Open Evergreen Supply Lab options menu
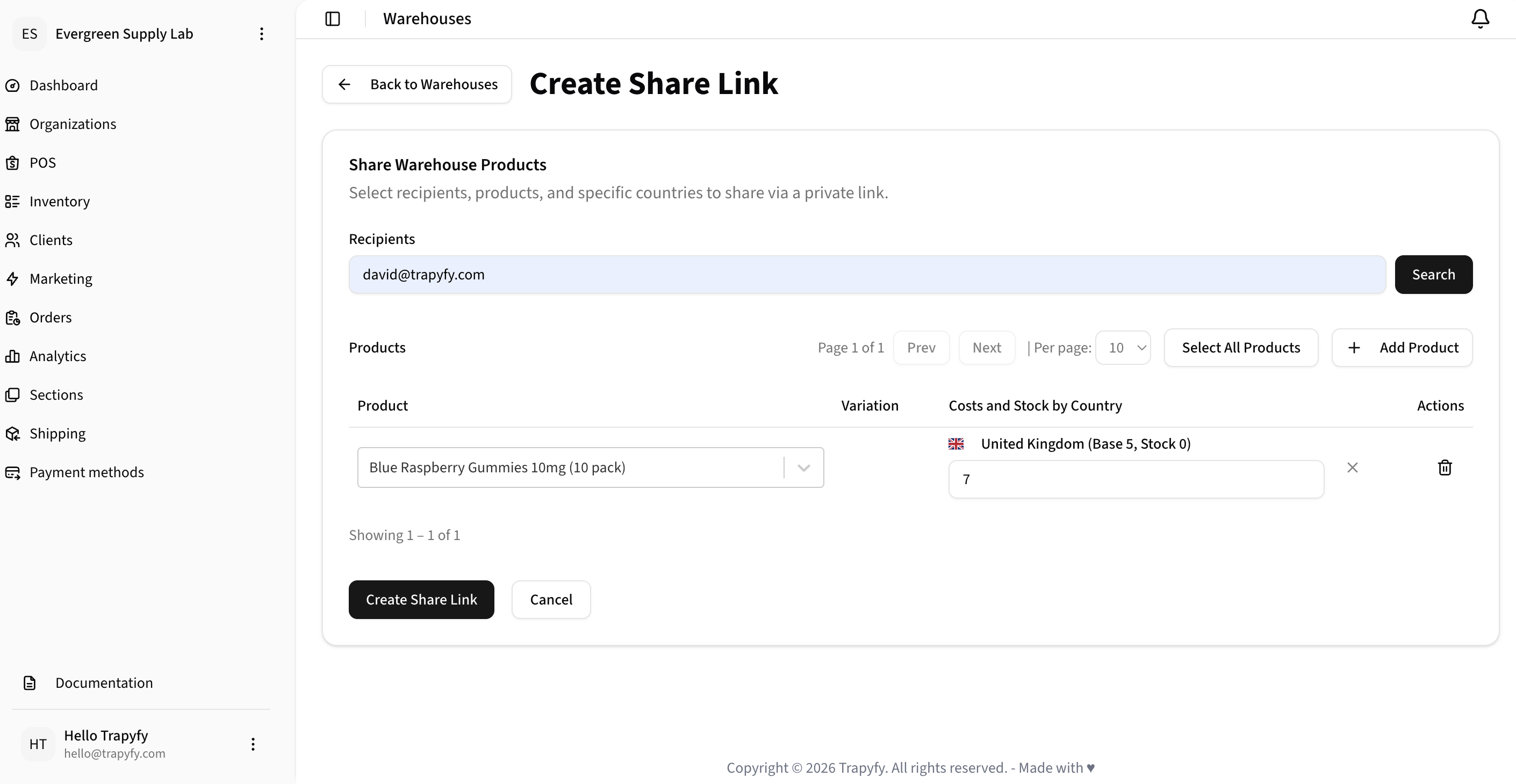Viewport: 1516px width, 784px height. 261,34
